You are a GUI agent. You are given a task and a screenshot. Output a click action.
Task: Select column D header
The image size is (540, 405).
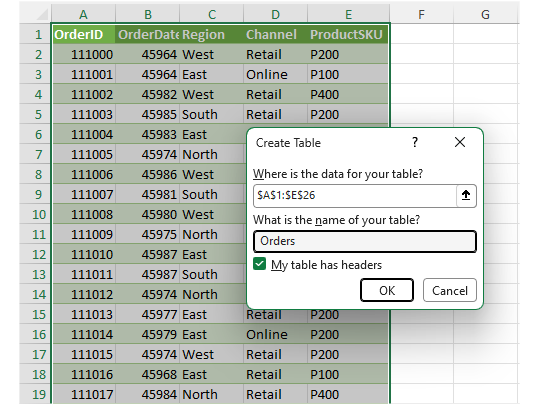pos(276,15)
